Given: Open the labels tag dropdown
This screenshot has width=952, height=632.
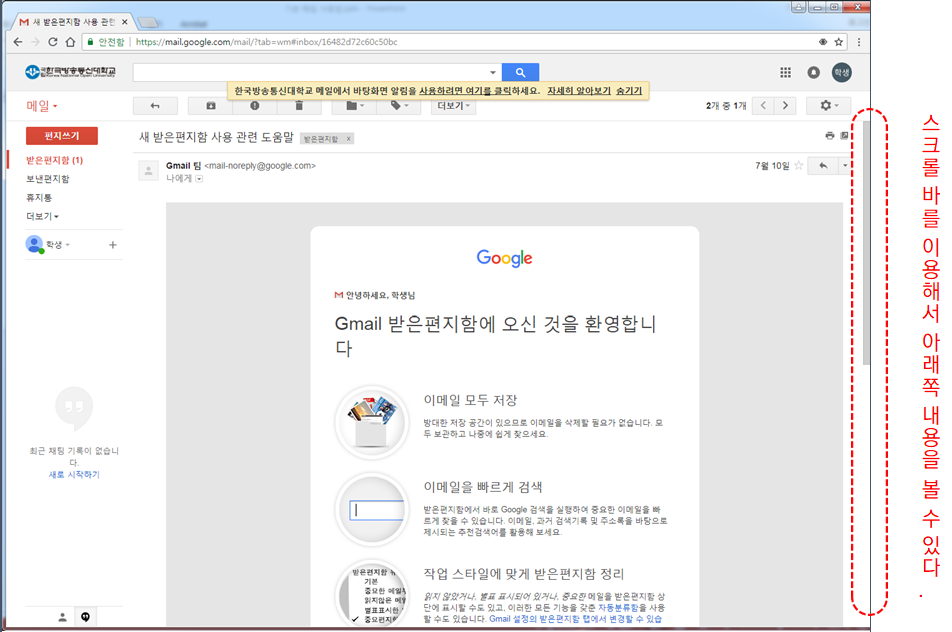Looking at the screenshot, I should [x=399, y=106].
